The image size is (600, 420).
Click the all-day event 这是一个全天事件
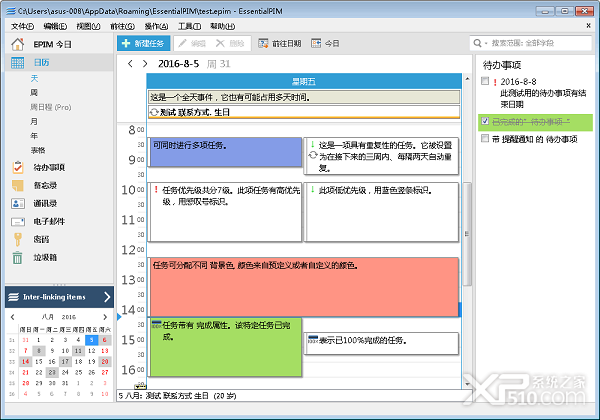tap(304, 97)
